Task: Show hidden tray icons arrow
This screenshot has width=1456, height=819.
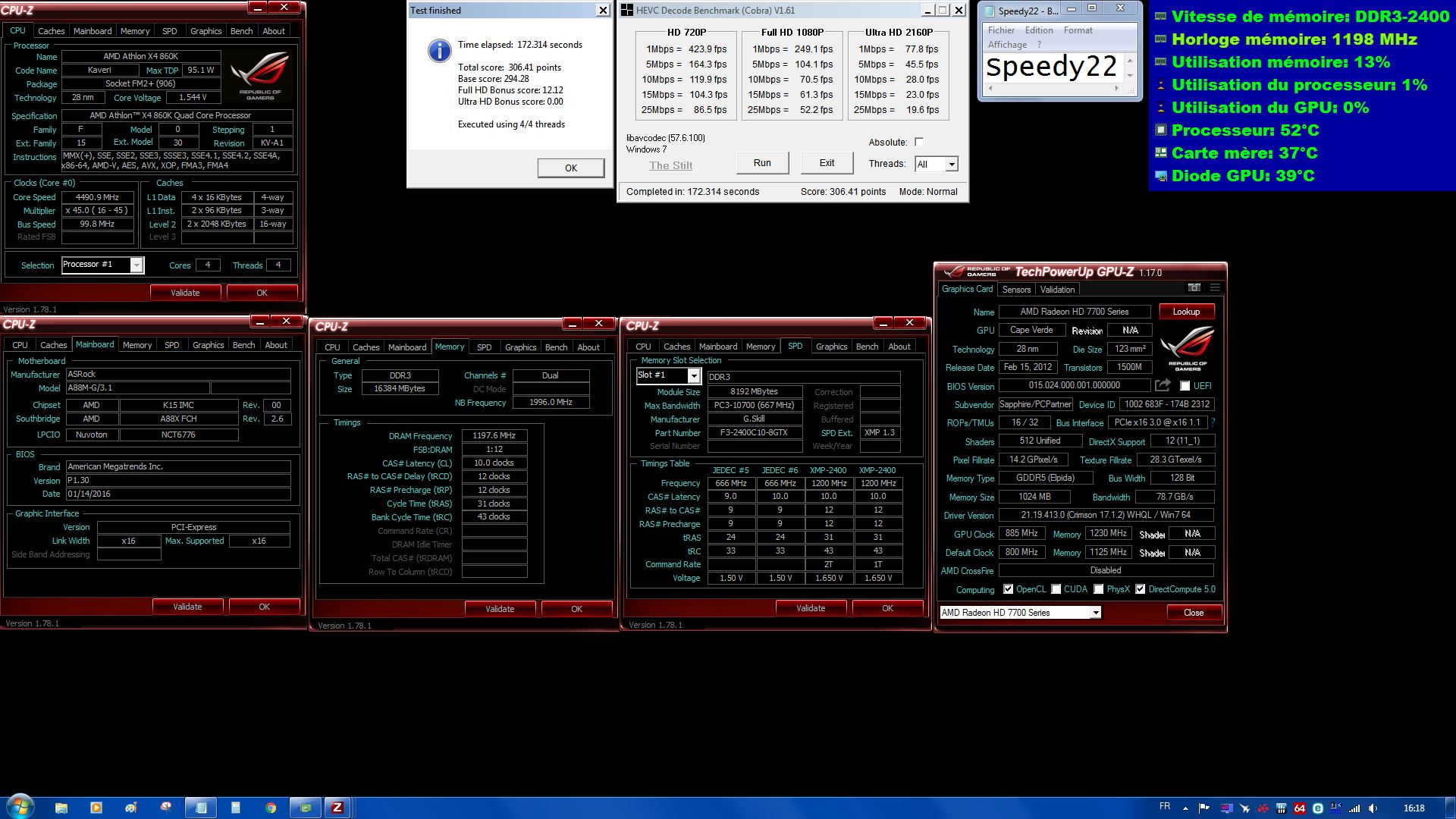Action: tap(1185, 808)
